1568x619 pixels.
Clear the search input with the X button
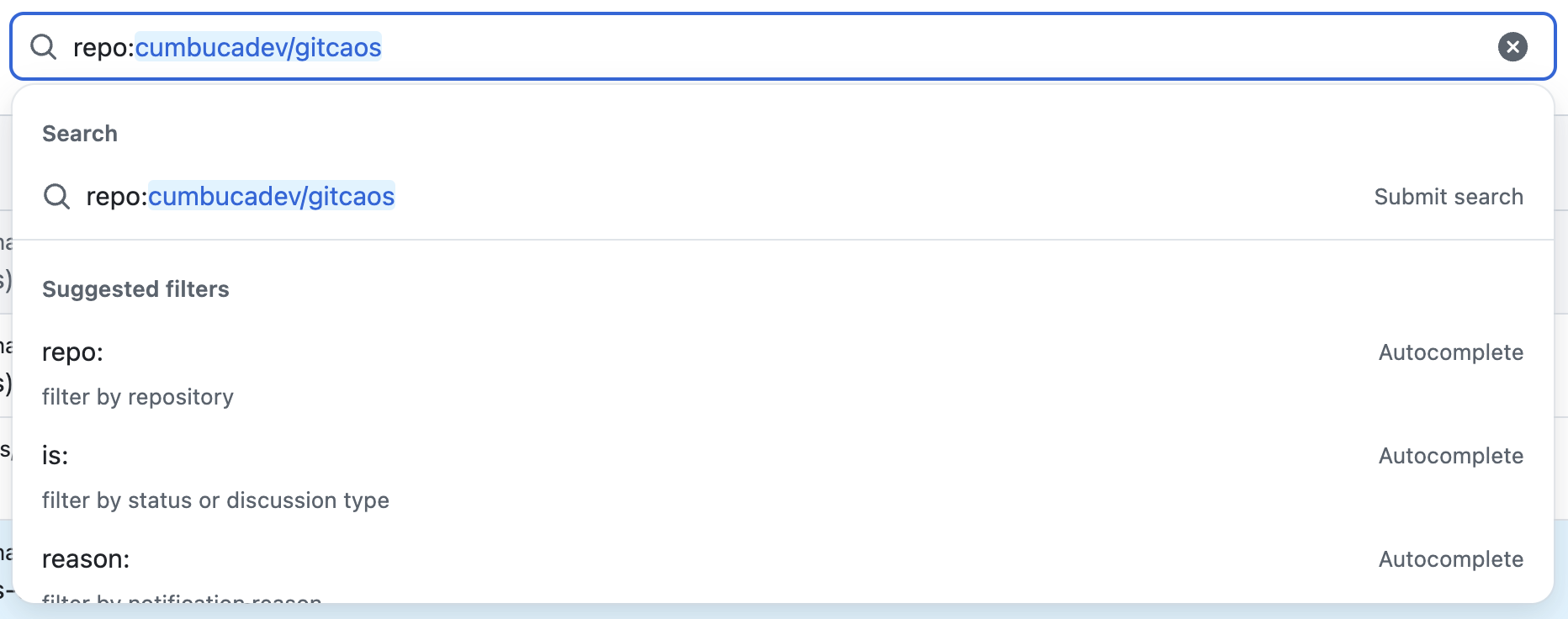(1512, 47)
